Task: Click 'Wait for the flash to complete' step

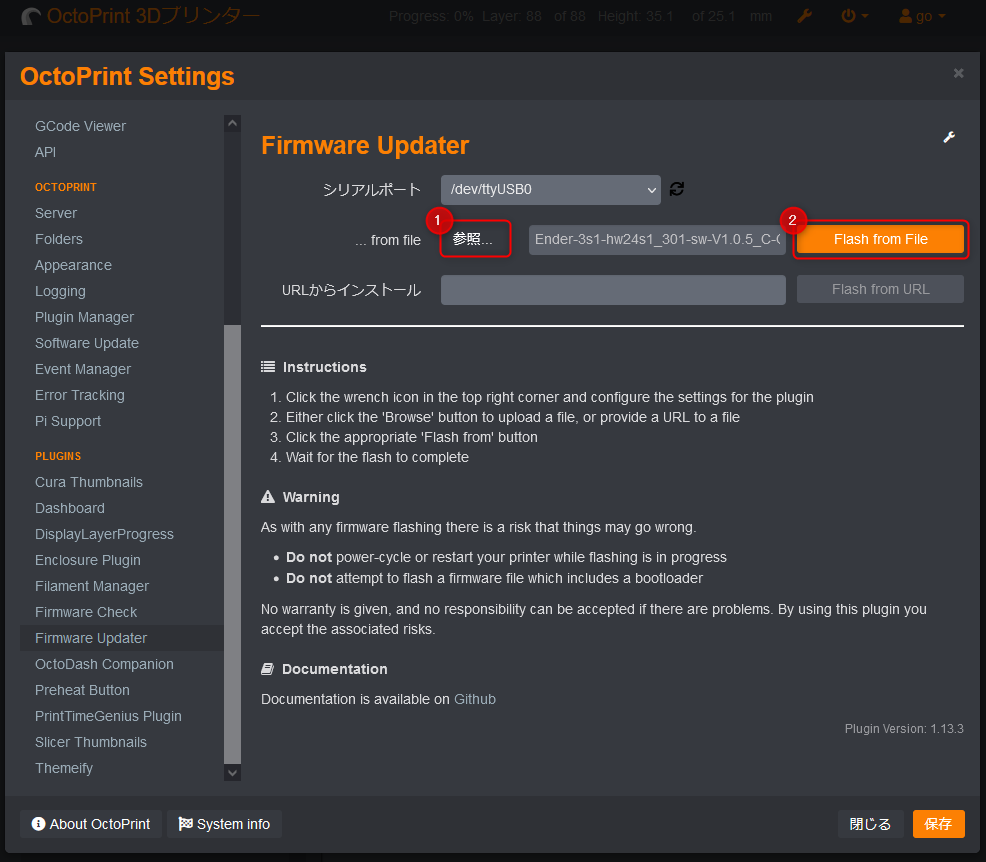Action: click(x=377, y=457)
